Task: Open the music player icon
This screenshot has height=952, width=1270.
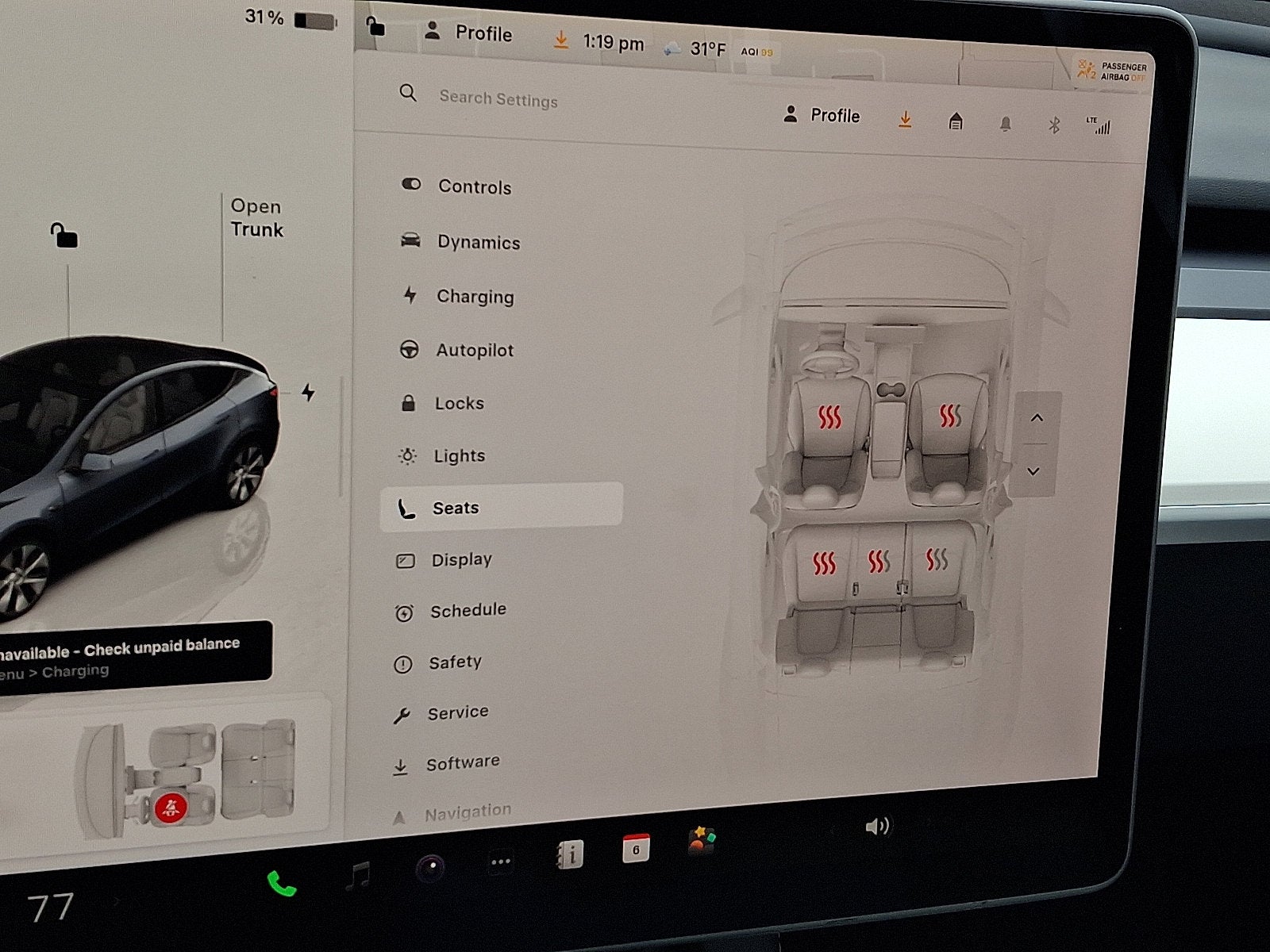Action: pos(359,876)
